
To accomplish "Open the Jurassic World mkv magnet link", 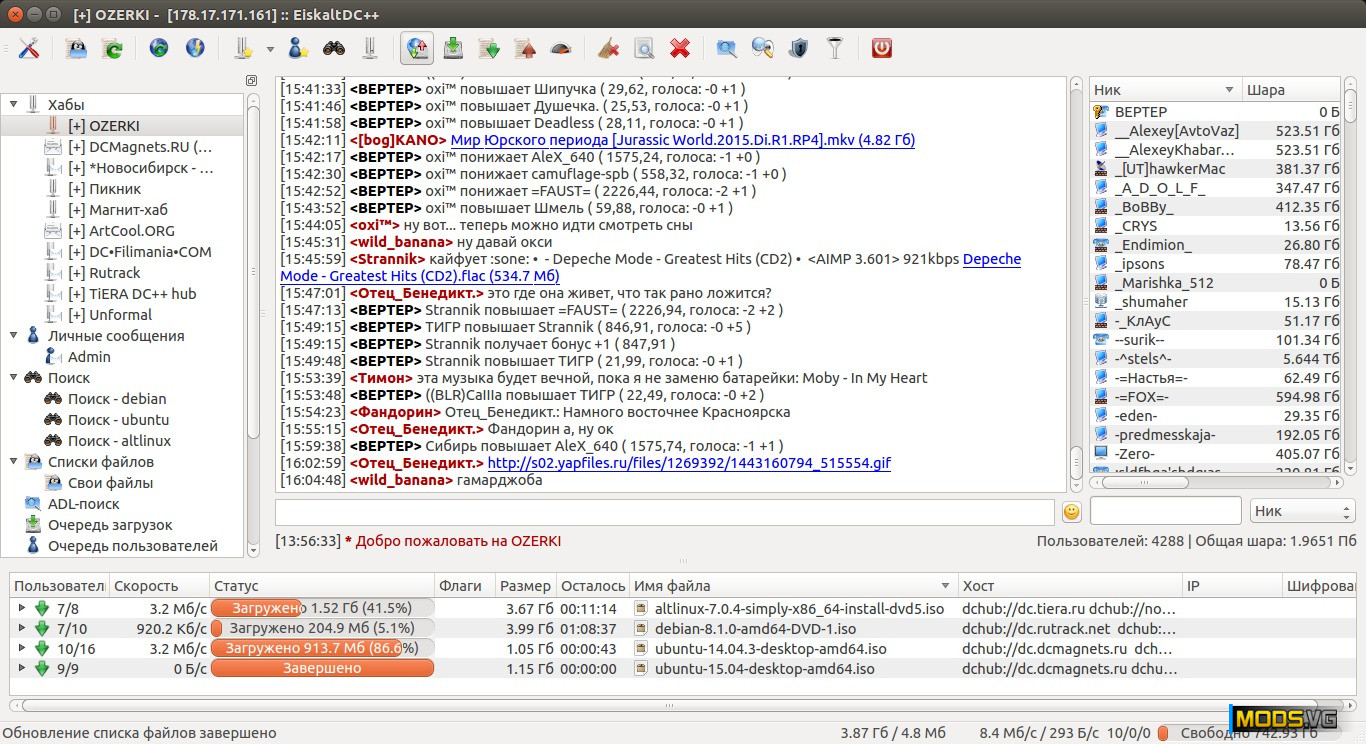I will 682,140.
